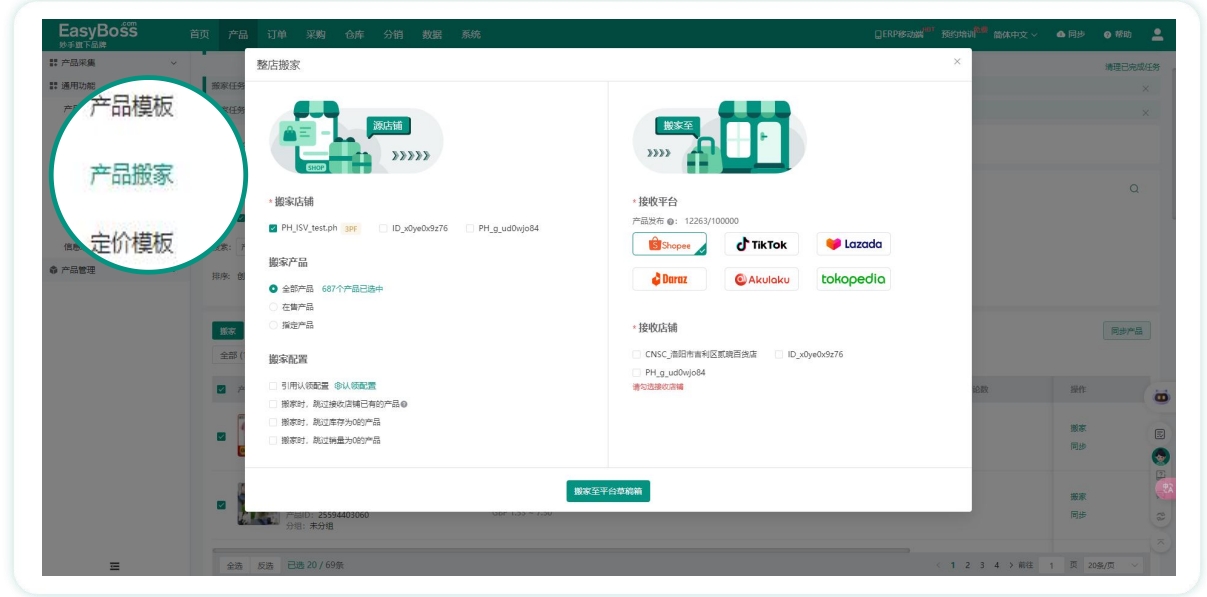The height and width of the screenshot is (597, 1207).
Task: Collapse the sidebar with hamburger icon
Action: (x=114, y=567)
